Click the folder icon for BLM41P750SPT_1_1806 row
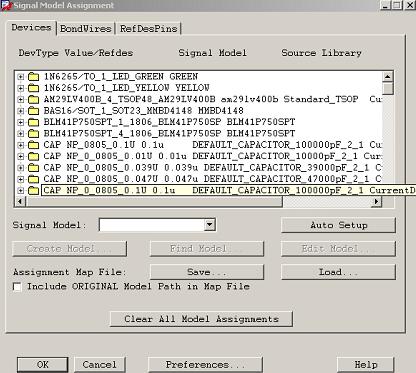Screen dimensions: 416x373 [33, 122]
